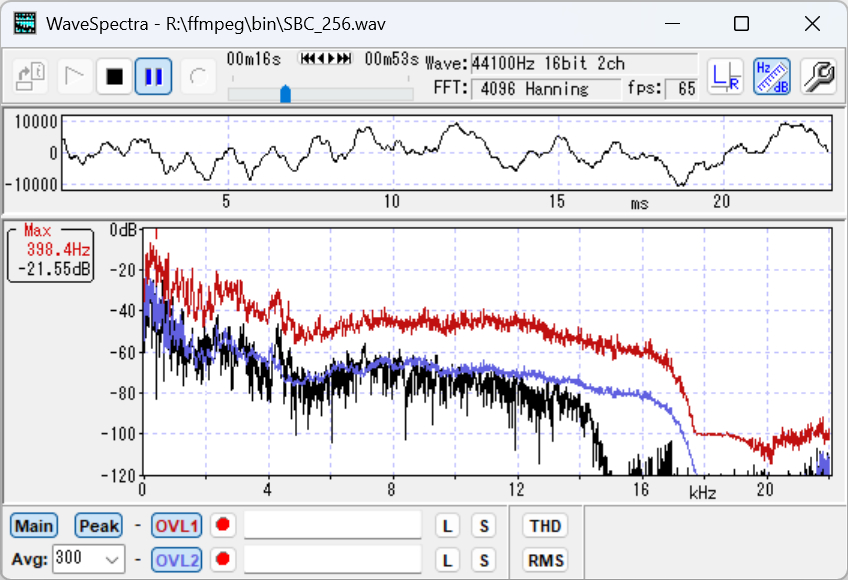Open settings with the wrench icon
848x580 pixels.
click(818, 76)
